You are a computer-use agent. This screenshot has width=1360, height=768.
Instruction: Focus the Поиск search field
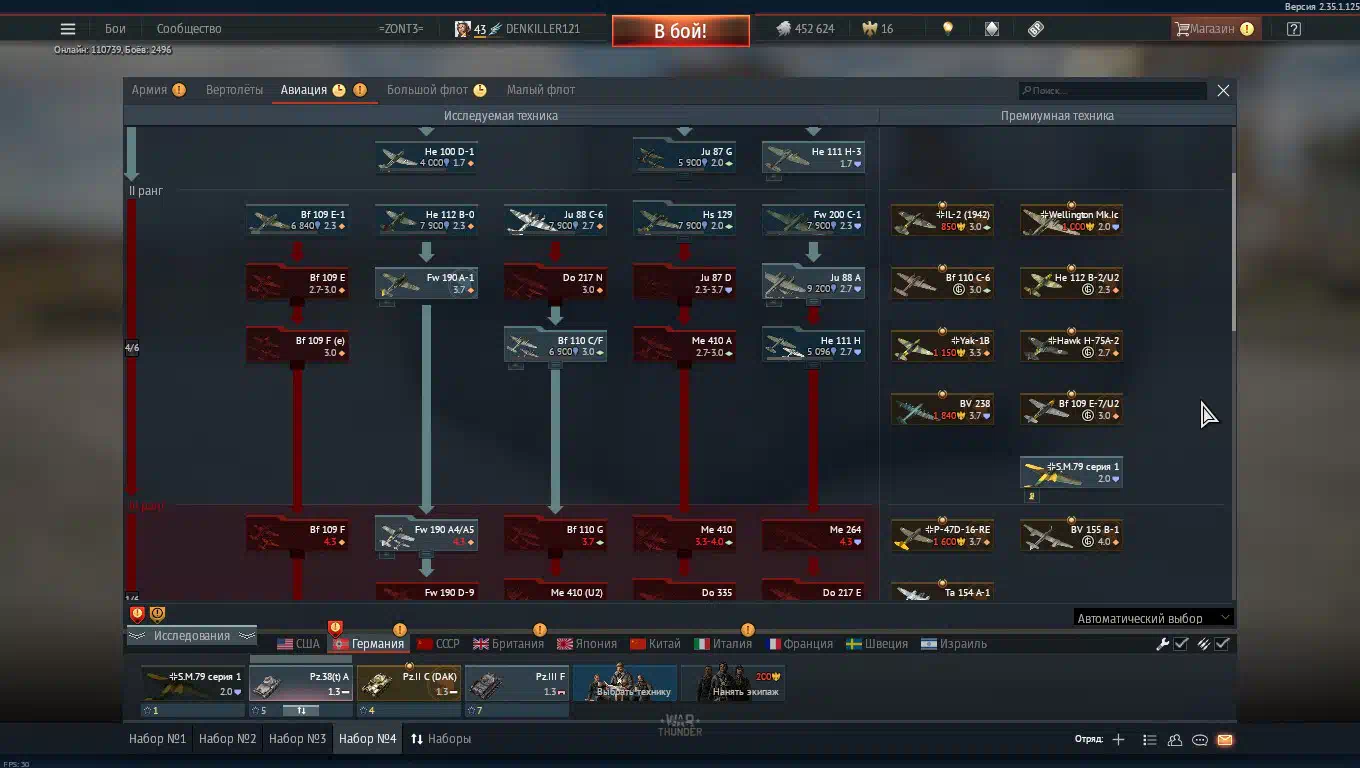point(1112,90)
